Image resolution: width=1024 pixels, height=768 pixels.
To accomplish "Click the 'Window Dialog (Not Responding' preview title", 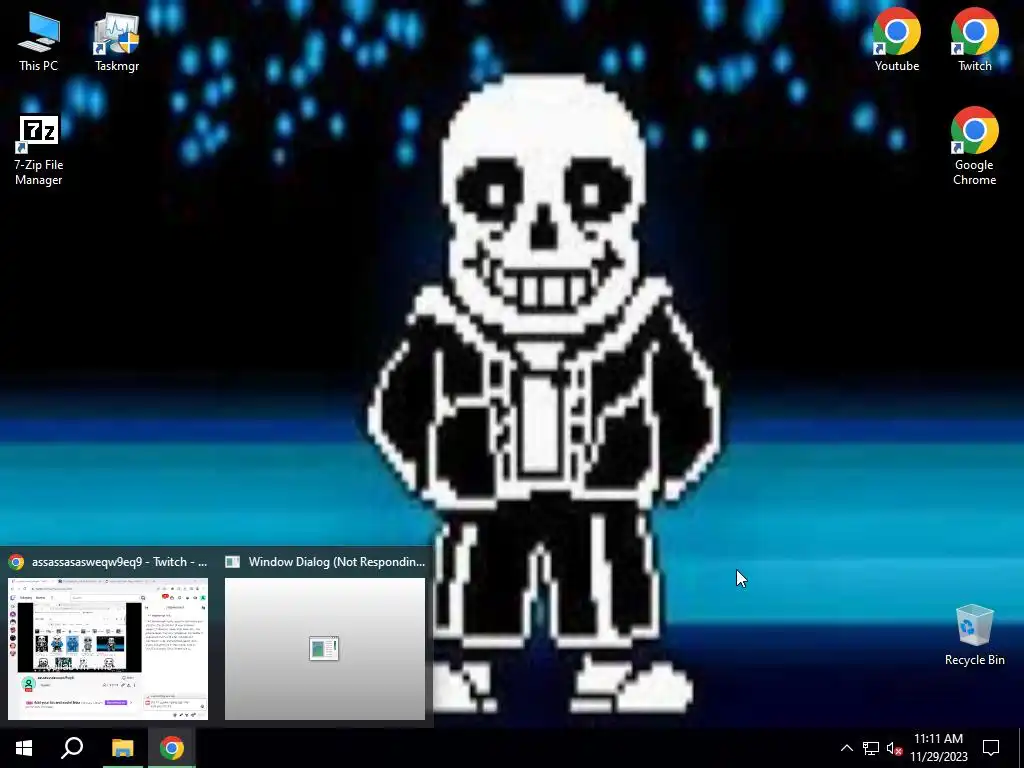I will [x=336, y=562].
